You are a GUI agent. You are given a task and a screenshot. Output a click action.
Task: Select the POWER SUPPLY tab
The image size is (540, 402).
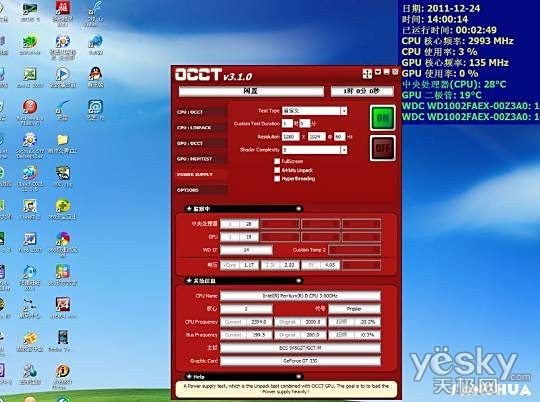coord(201,175)
